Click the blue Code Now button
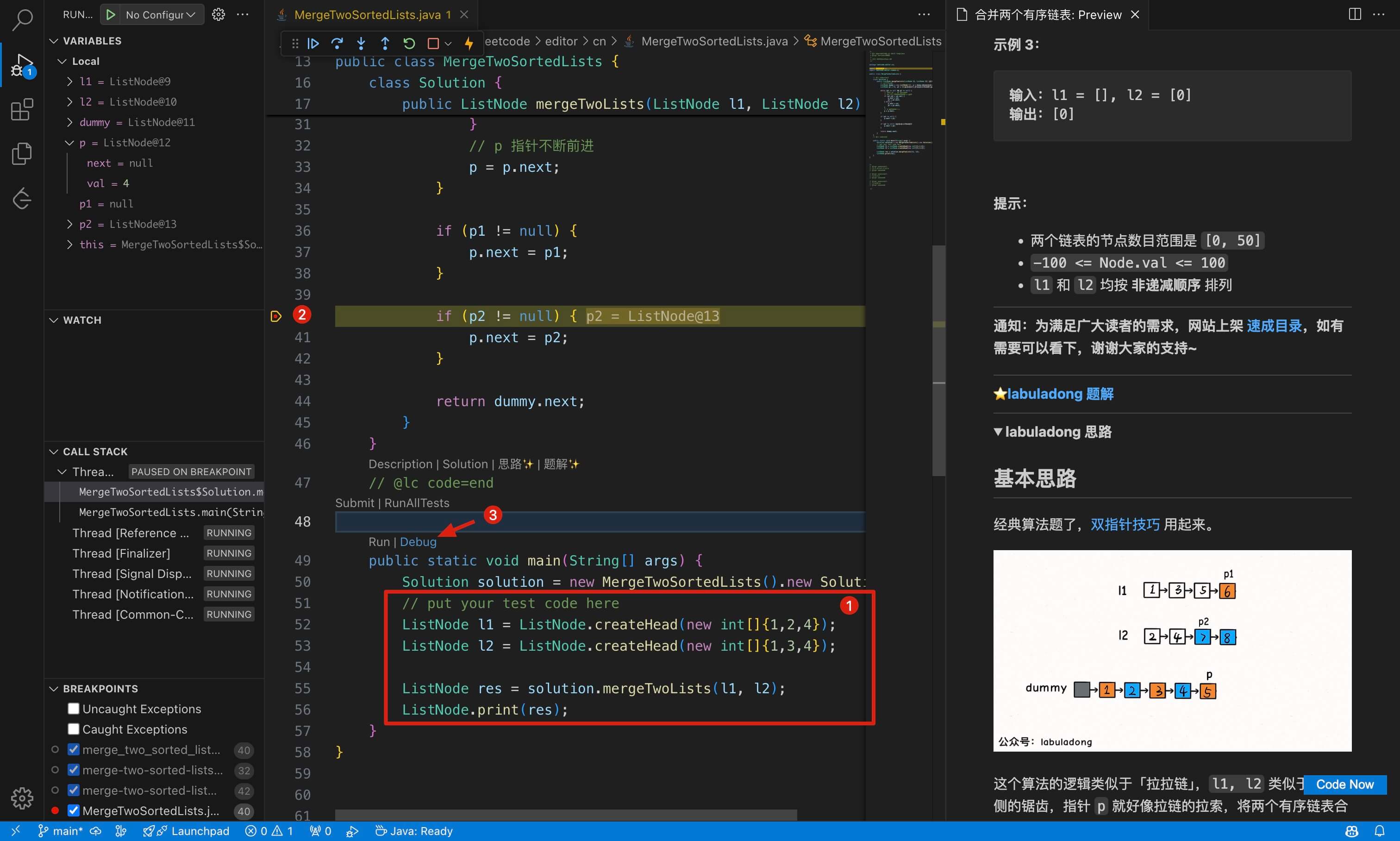 (1344, 785)
